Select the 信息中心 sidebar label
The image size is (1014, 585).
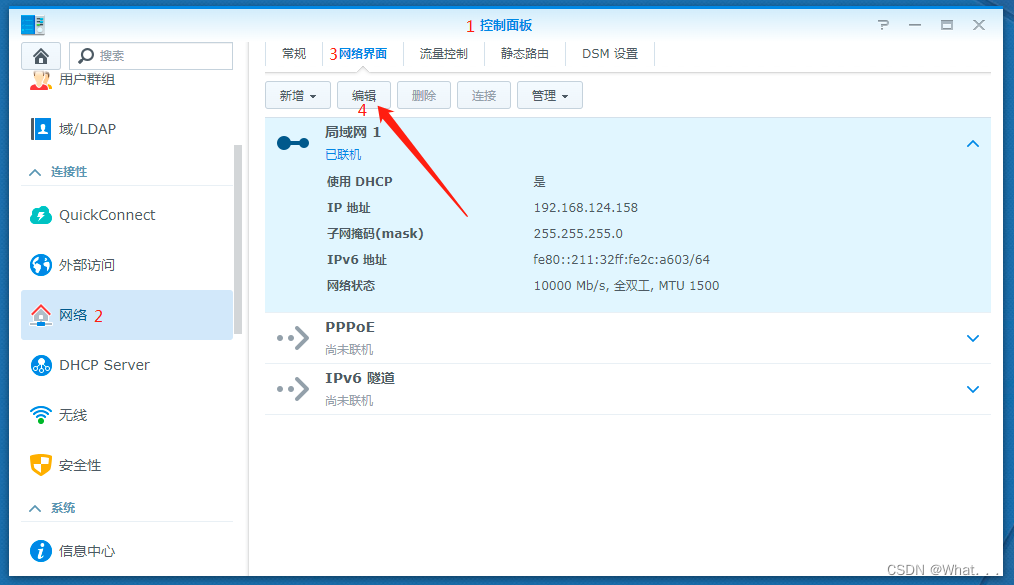pos(87,551)
